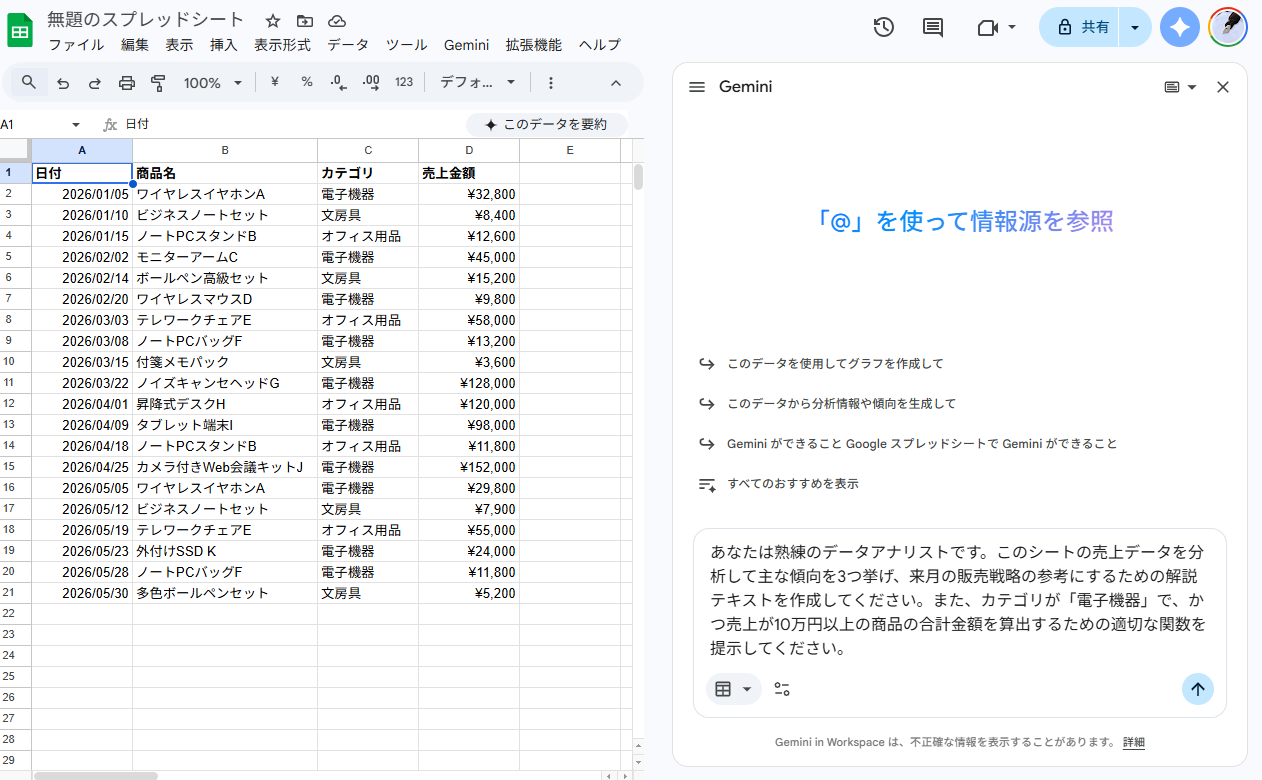Open the zoom 100% dropdown
Viewport: 1262px width, 780px height.
[x=212, y=83]
